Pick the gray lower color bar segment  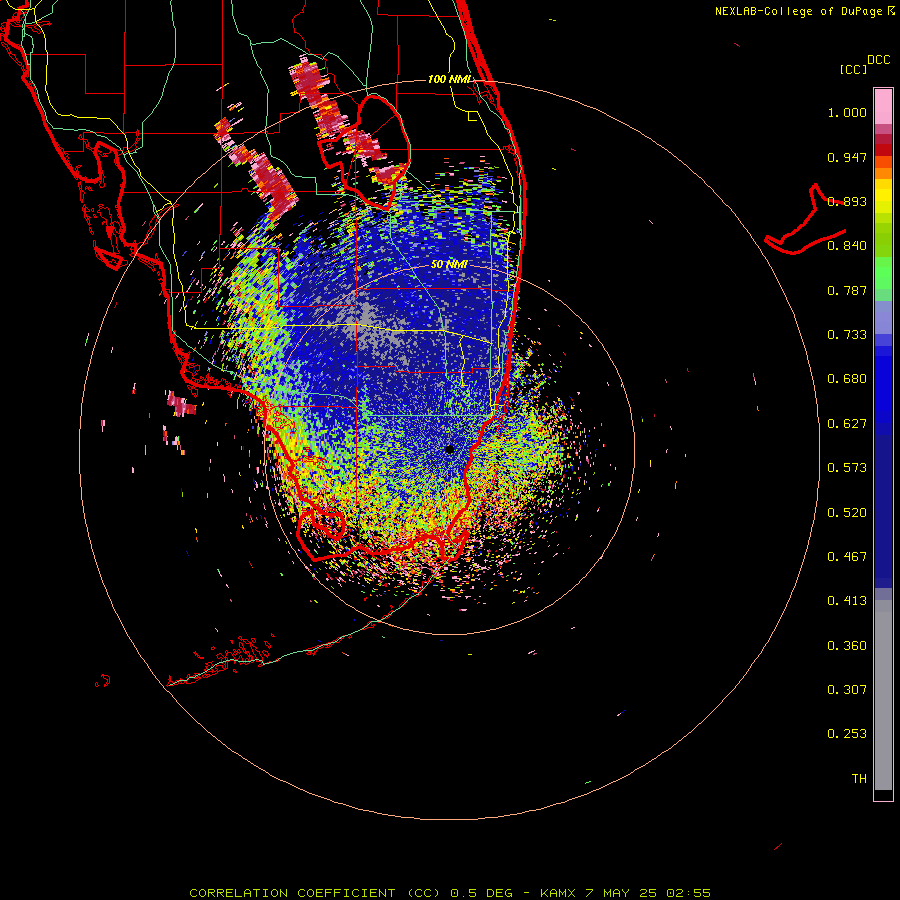coord(883,695)
